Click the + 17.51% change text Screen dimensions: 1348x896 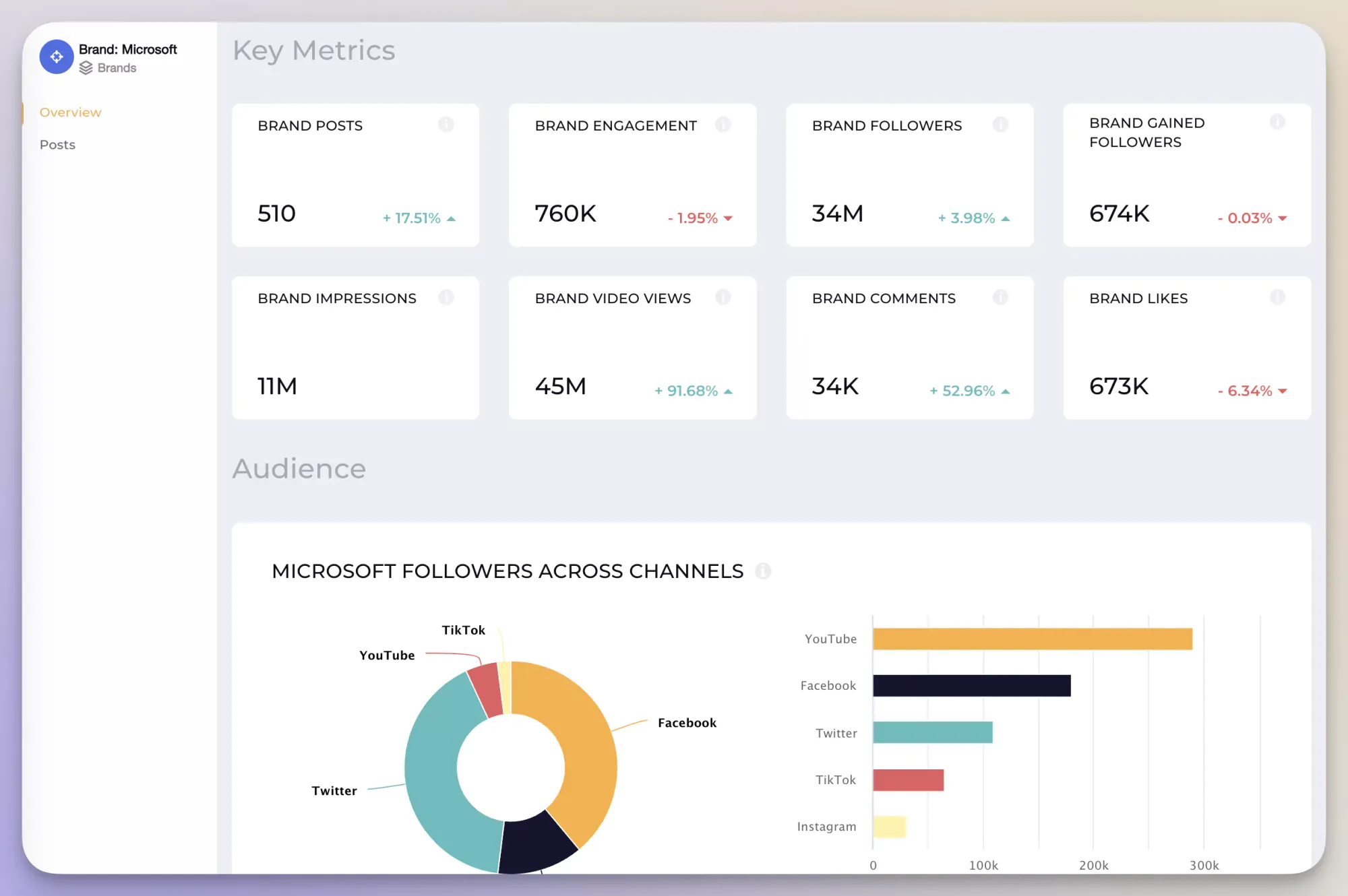tap(411, 218)
